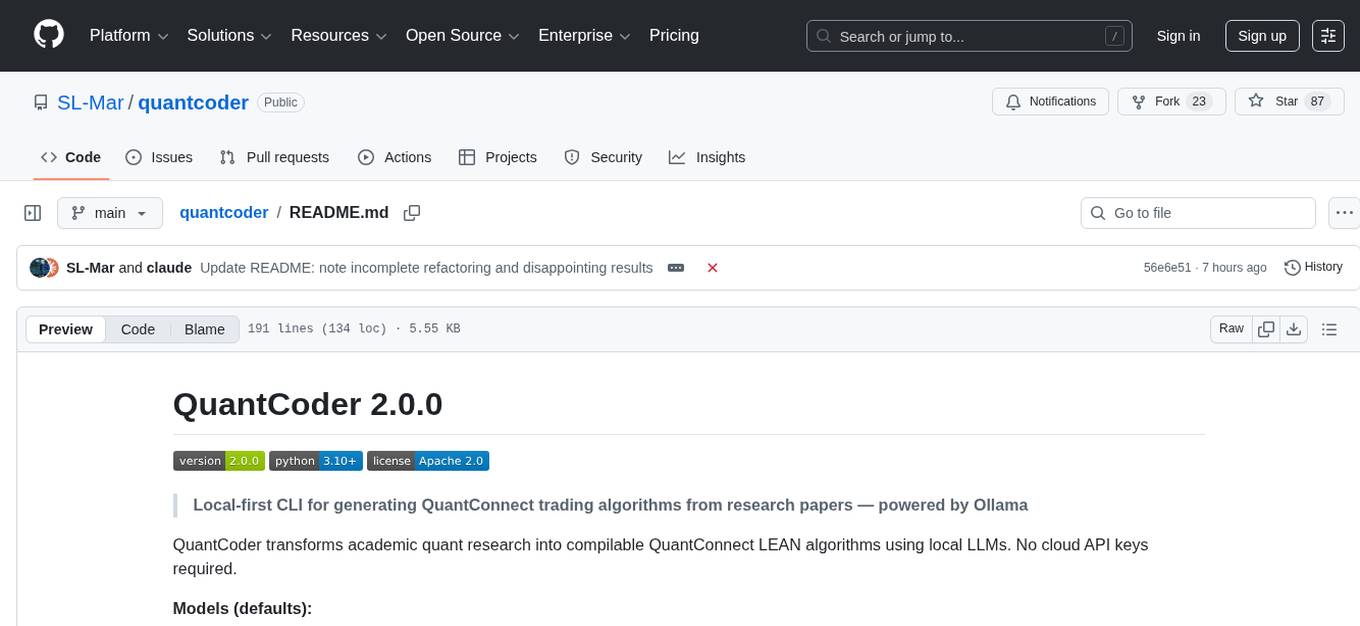Go to the Pull requests tab

(x=274, y=157)
